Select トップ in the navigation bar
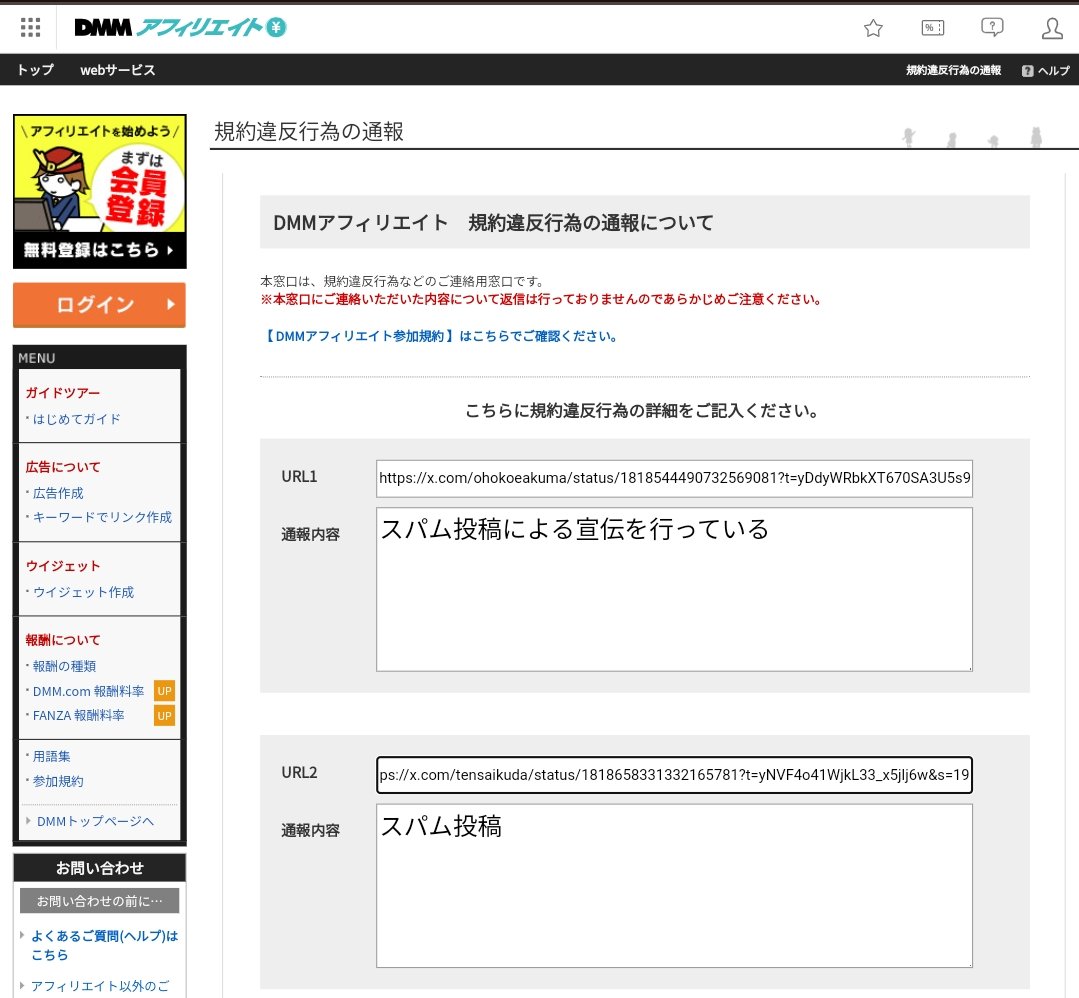 point(34,70)
